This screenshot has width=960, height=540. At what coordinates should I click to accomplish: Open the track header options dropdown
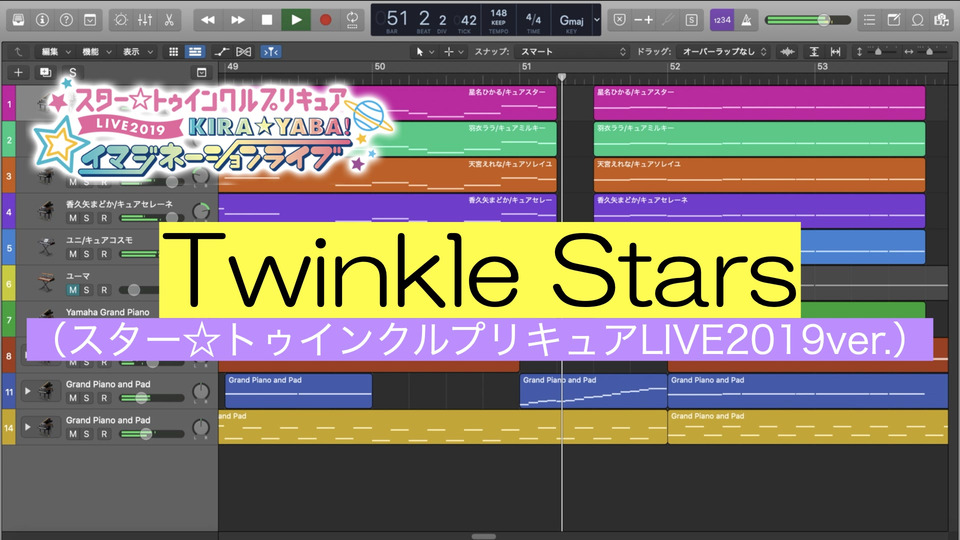(201, 72)
